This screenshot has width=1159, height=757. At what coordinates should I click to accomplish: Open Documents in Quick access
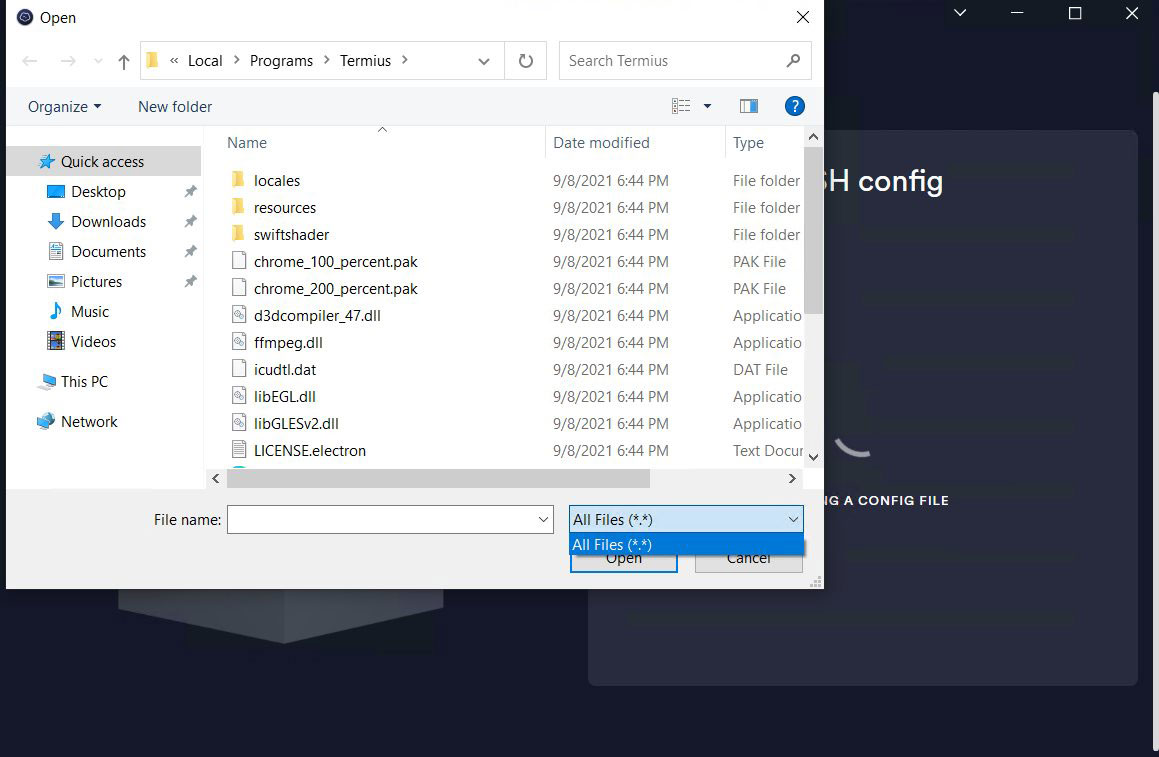coord(109,251)
